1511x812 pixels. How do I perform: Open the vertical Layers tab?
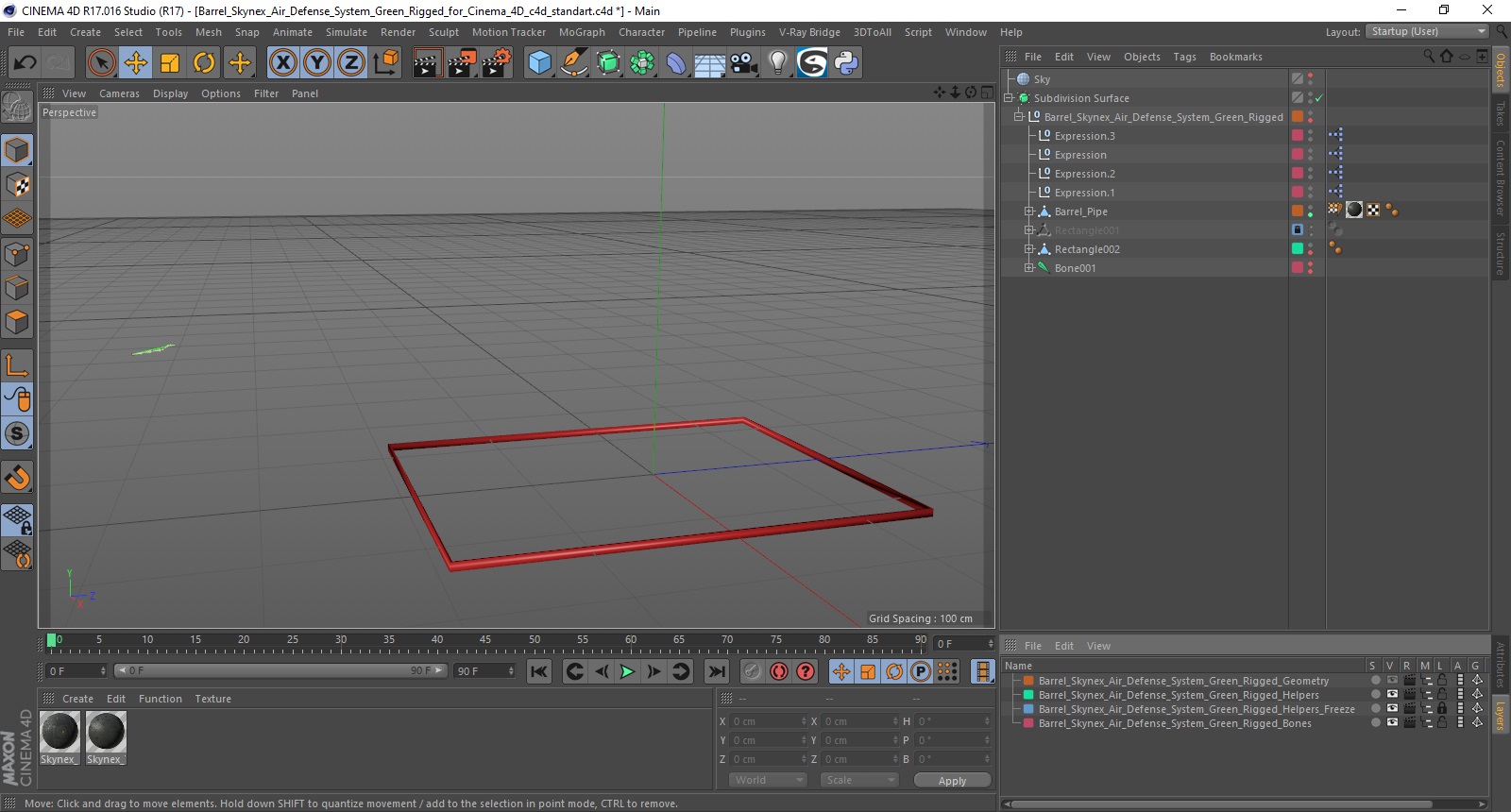pyautogui.click(x=1500, y=716)
